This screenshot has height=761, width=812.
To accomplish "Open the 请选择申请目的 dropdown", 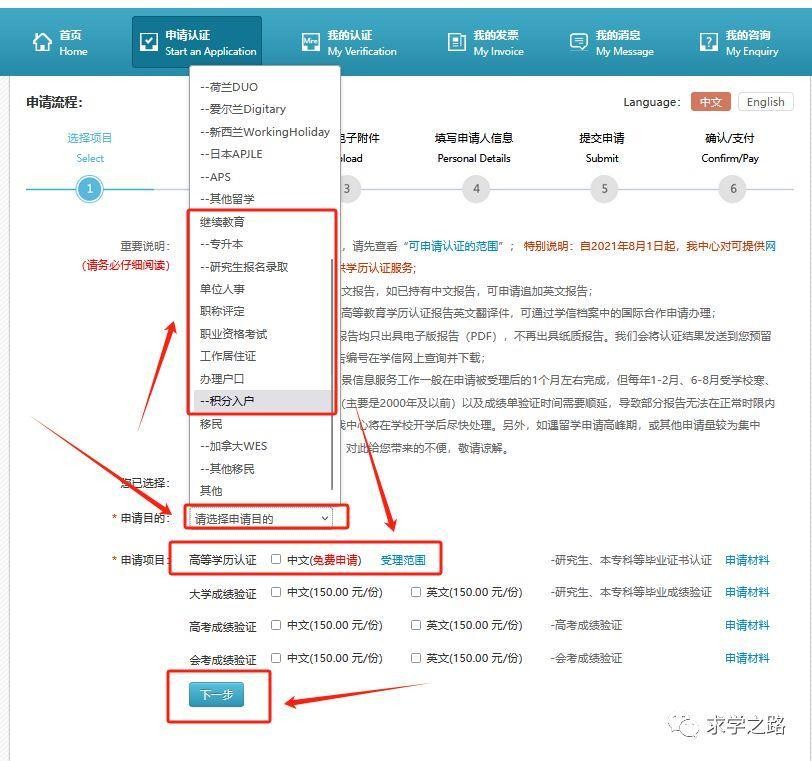I will click(263, 518).
